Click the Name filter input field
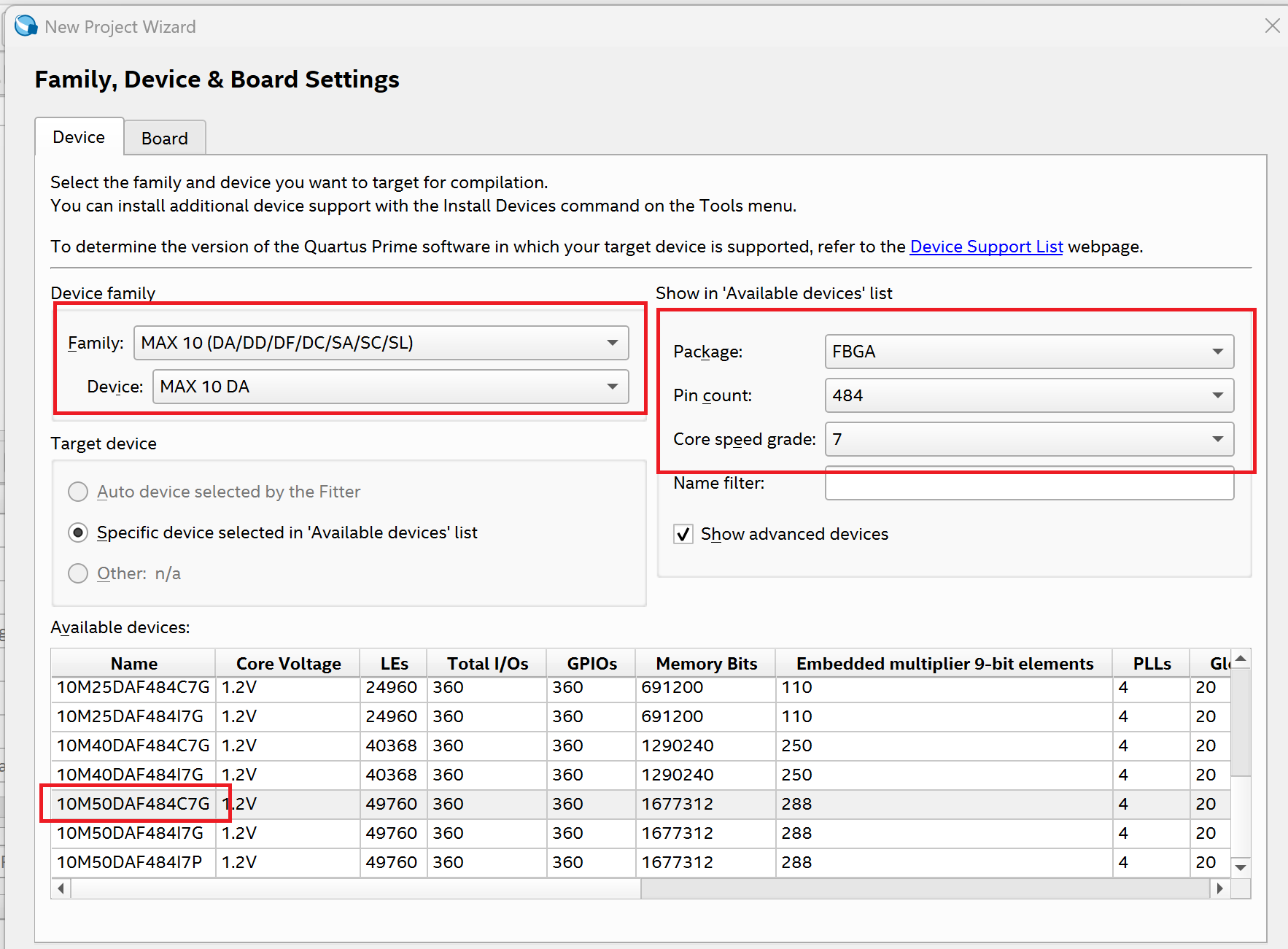The image size is (1288, 949). pos(1029,484)
